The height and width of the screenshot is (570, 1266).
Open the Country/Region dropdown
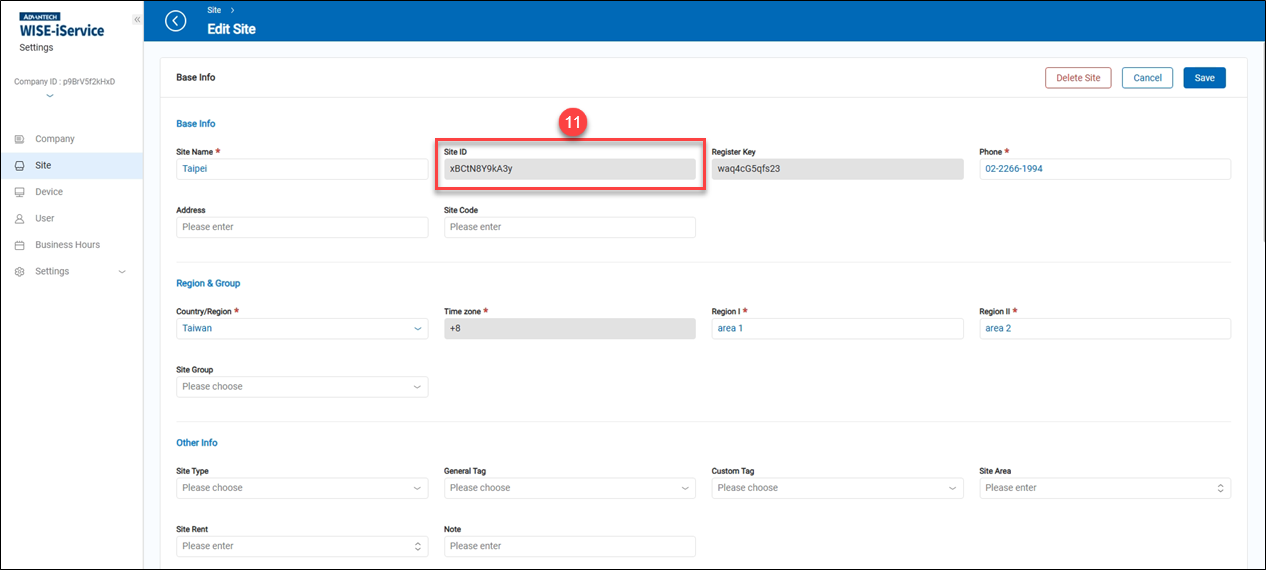point(301,328)
